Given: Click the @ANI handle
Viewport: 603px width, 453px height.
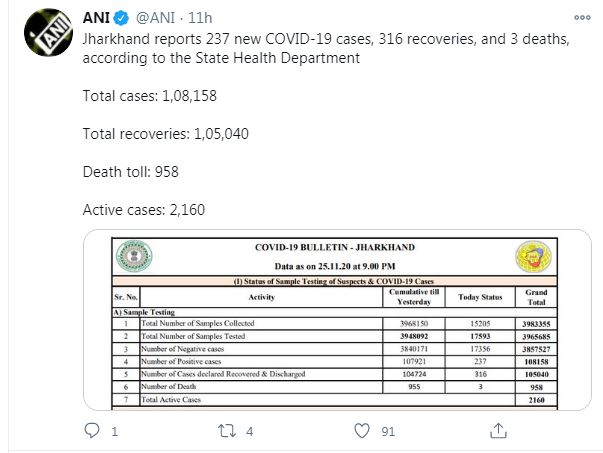Looking at the screenshot, I should 155,18.
